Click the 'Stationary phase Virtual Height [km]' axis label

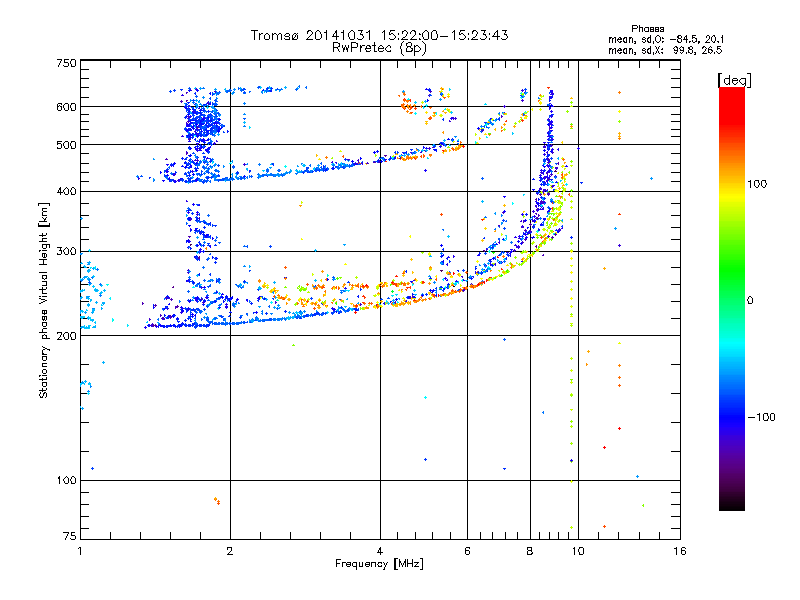click(44, 301)
